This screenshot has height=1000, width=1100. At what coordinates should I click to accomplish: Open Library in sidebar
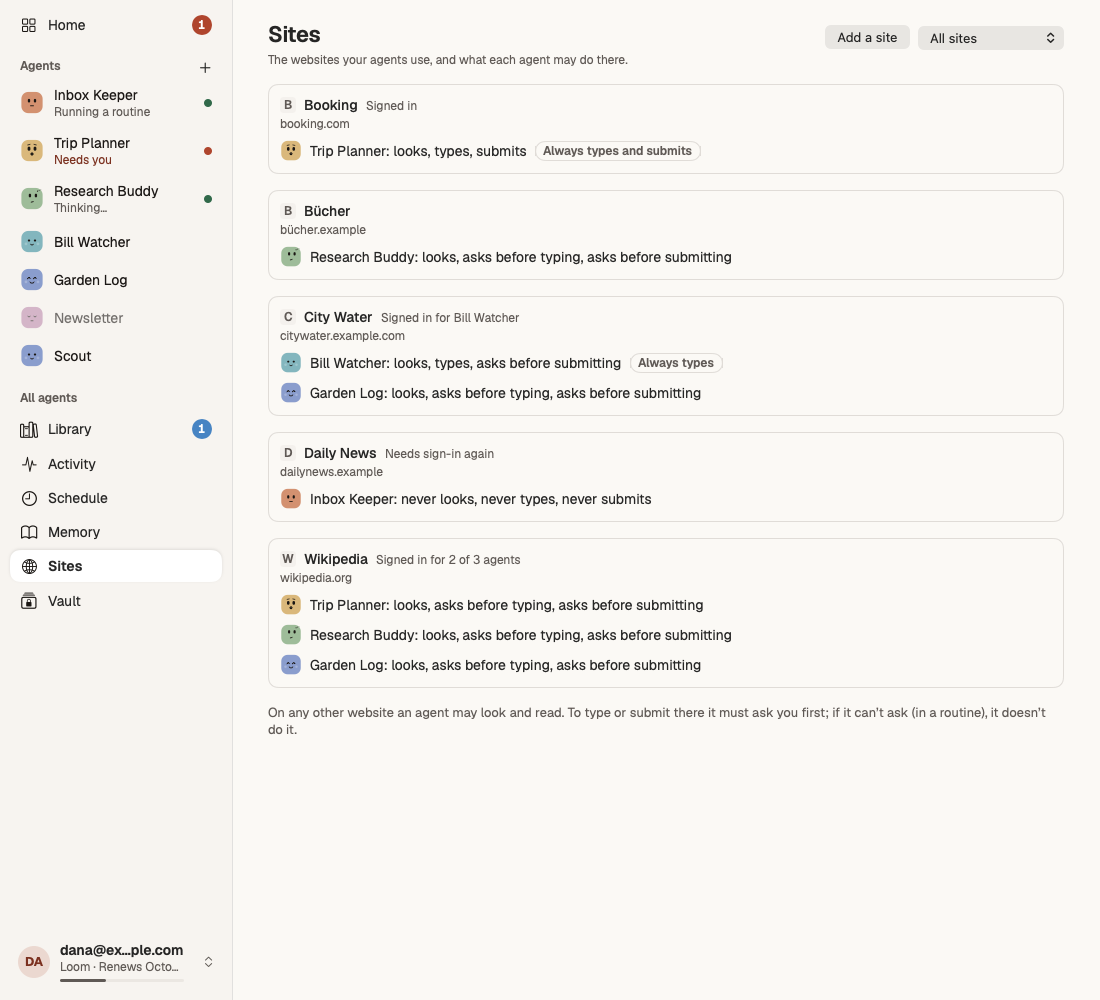(116, 429)
